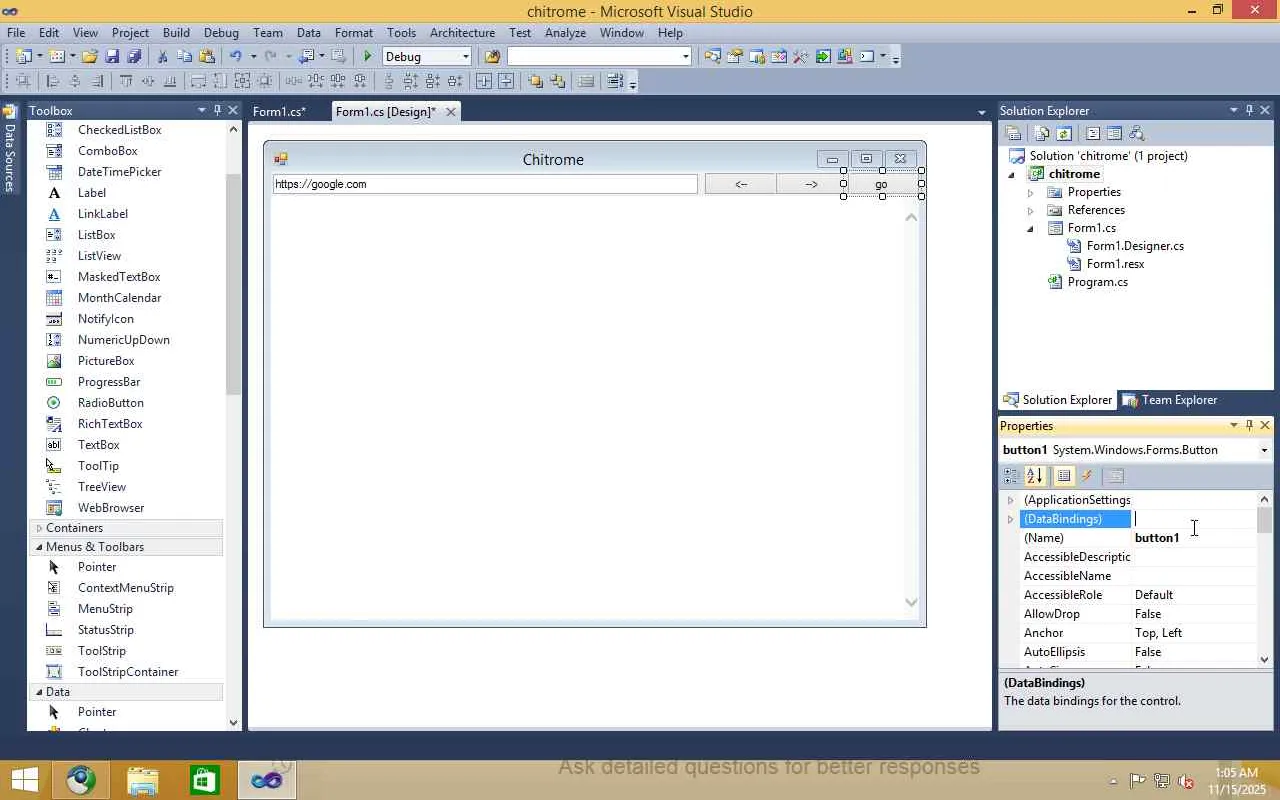
Task: Click the Bring to Front layout icon
Action: coord(536,82)
